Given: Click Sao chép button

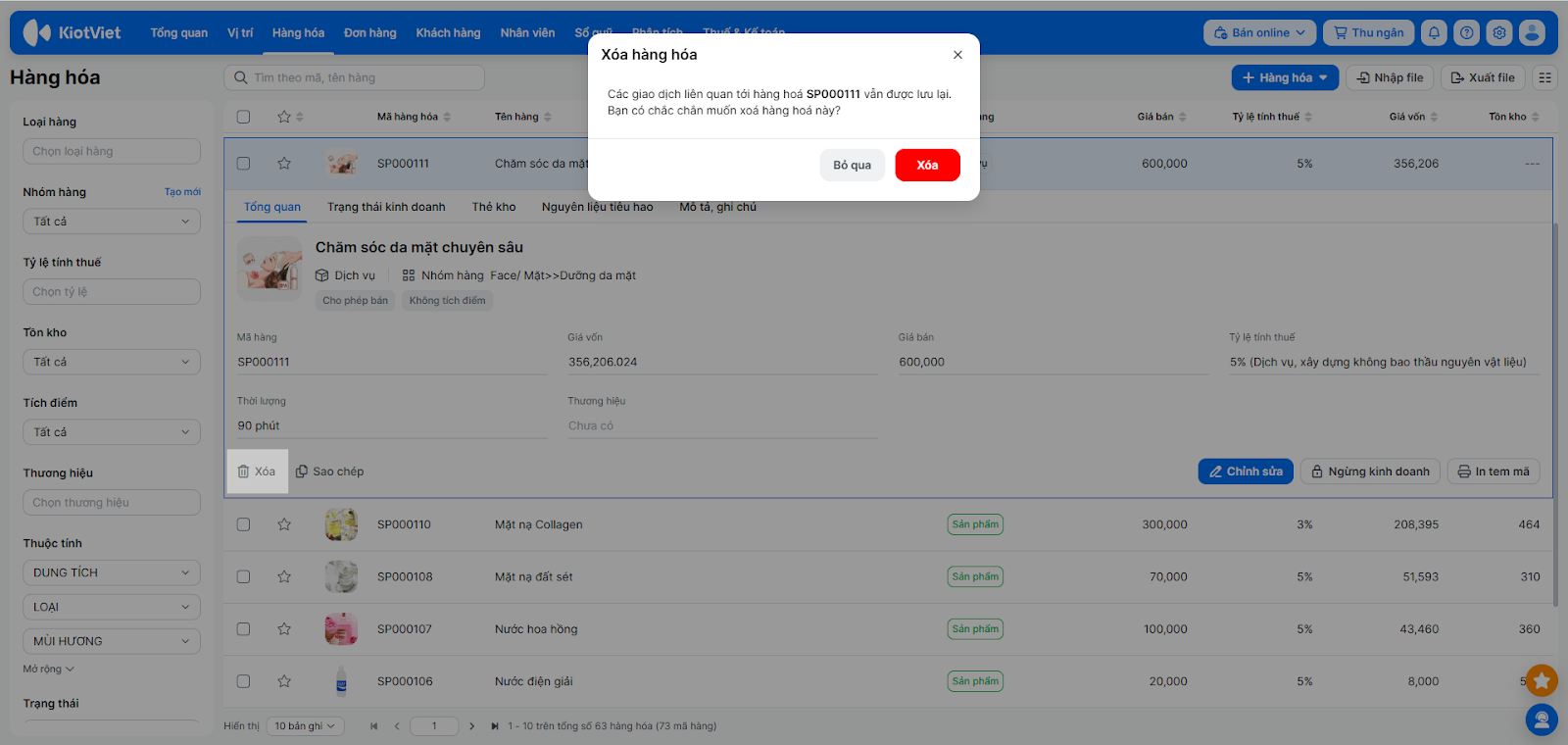Looking at the screenshot, I should pos(330,472).
